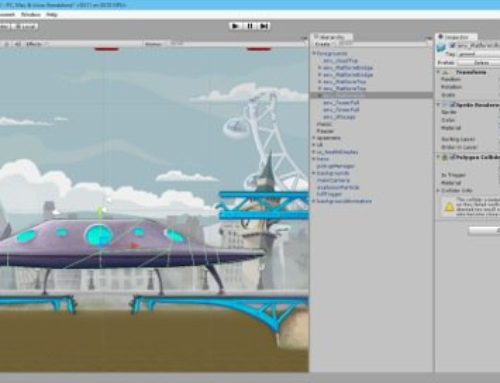Viewport: 500px width, 383px height.
Task: Click the prefab Select button
Action: coord(480,63)
